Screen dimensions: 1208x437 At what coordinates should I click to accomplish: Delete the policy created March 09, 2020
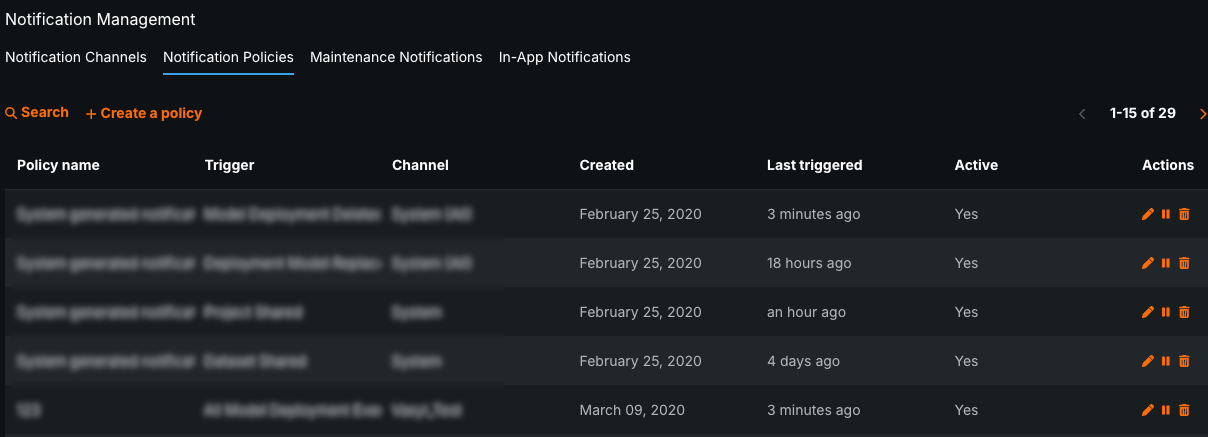[x=1184, y=410]
